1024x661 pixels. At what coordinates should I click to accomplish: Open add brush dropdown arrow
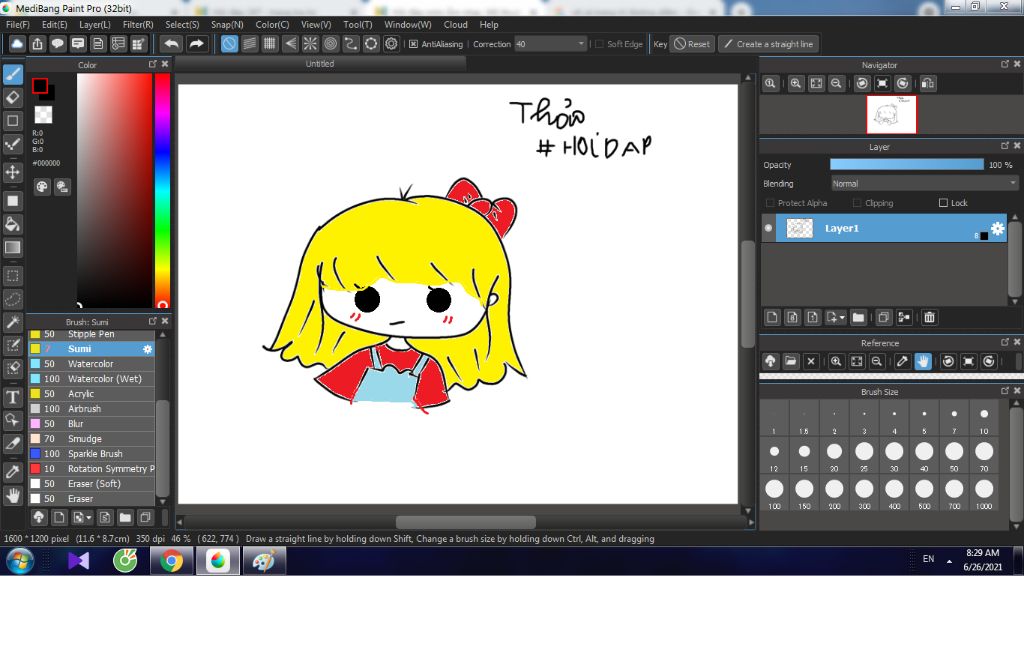[x=89, y=518]
